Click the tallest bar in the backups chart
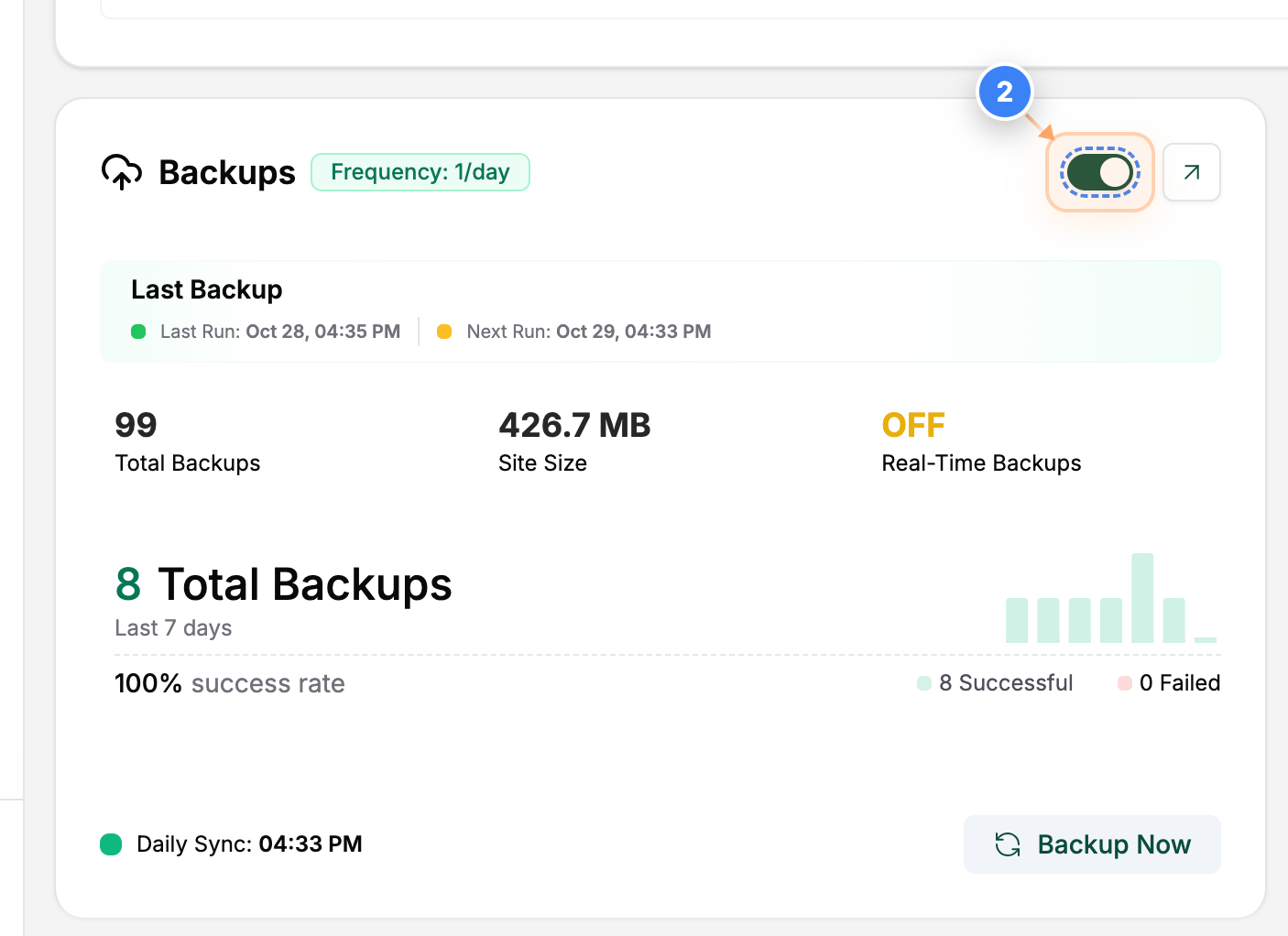Viewport: 1288px width, 936px height. (x=1141, y=595)
